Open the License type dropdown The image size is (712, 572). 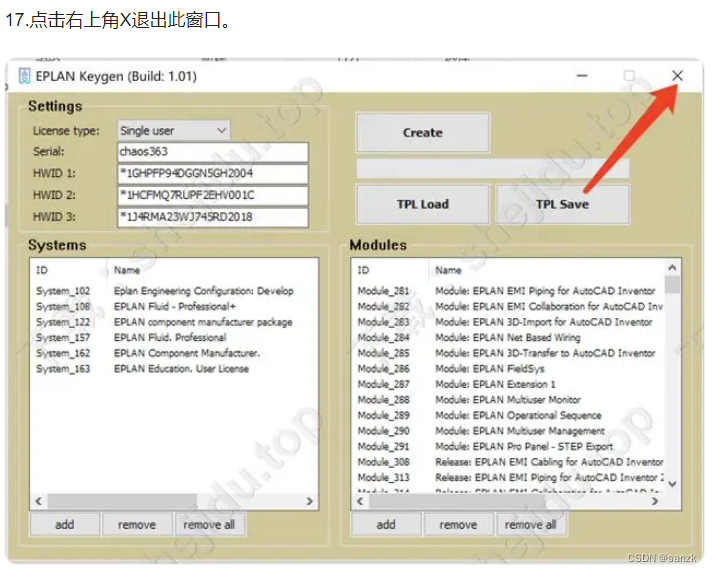(x=173, y=131)
